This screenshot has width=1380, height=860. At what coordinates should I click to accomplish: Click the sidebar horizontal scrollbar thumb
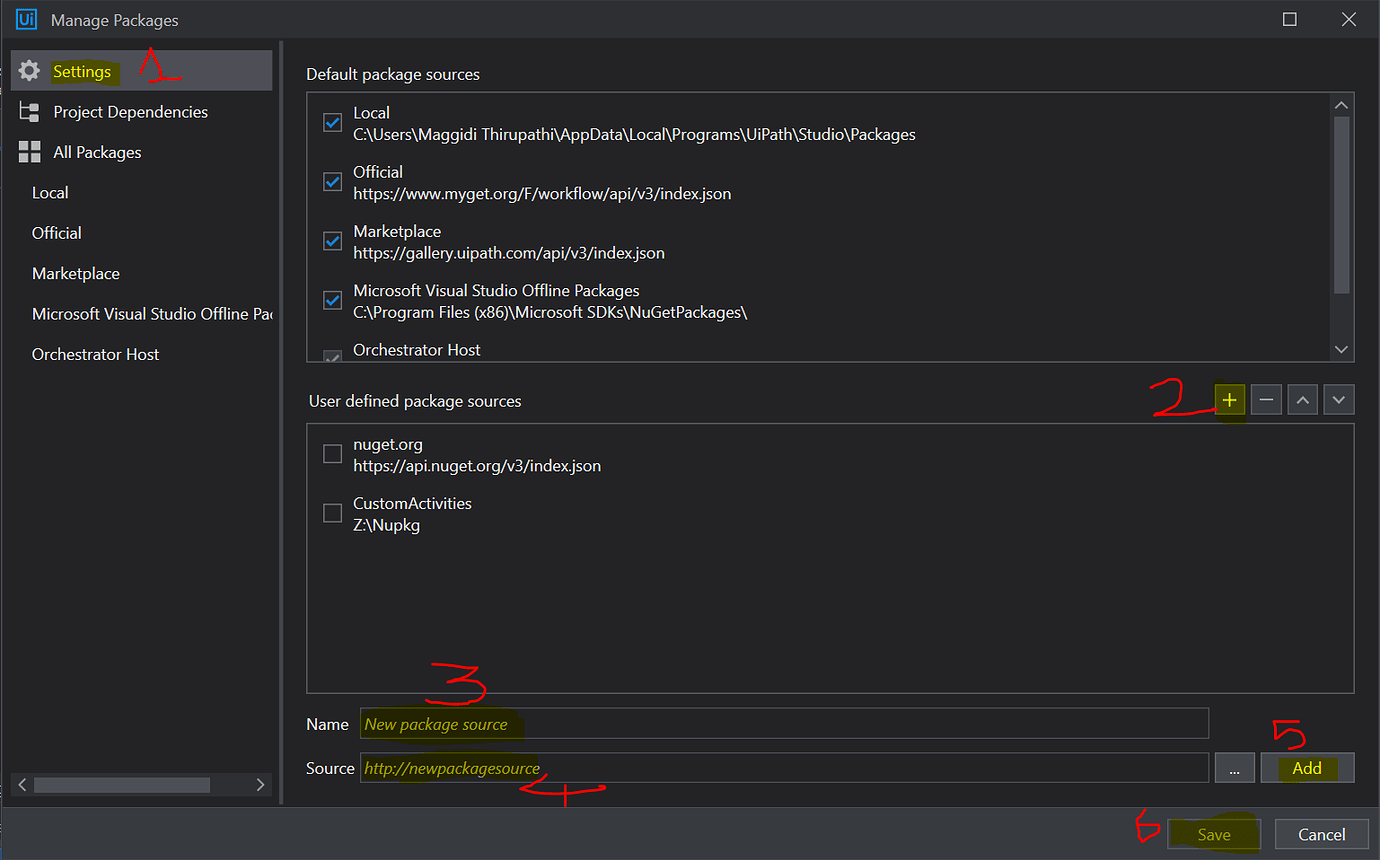122,785
